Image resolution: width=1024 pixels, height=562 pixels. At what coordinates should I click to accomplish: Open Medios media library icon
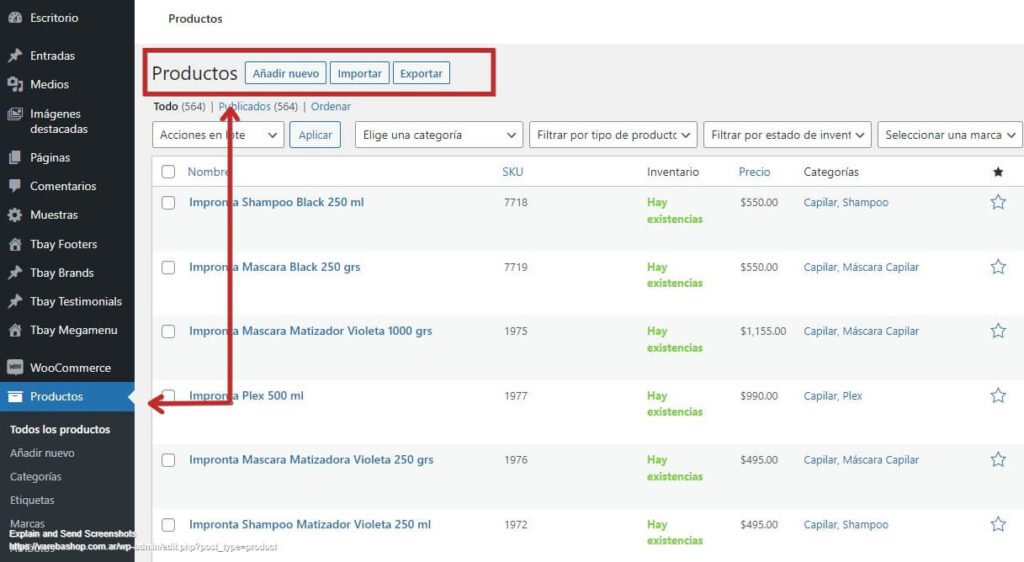pyautogui.click(x=14, y=84)
